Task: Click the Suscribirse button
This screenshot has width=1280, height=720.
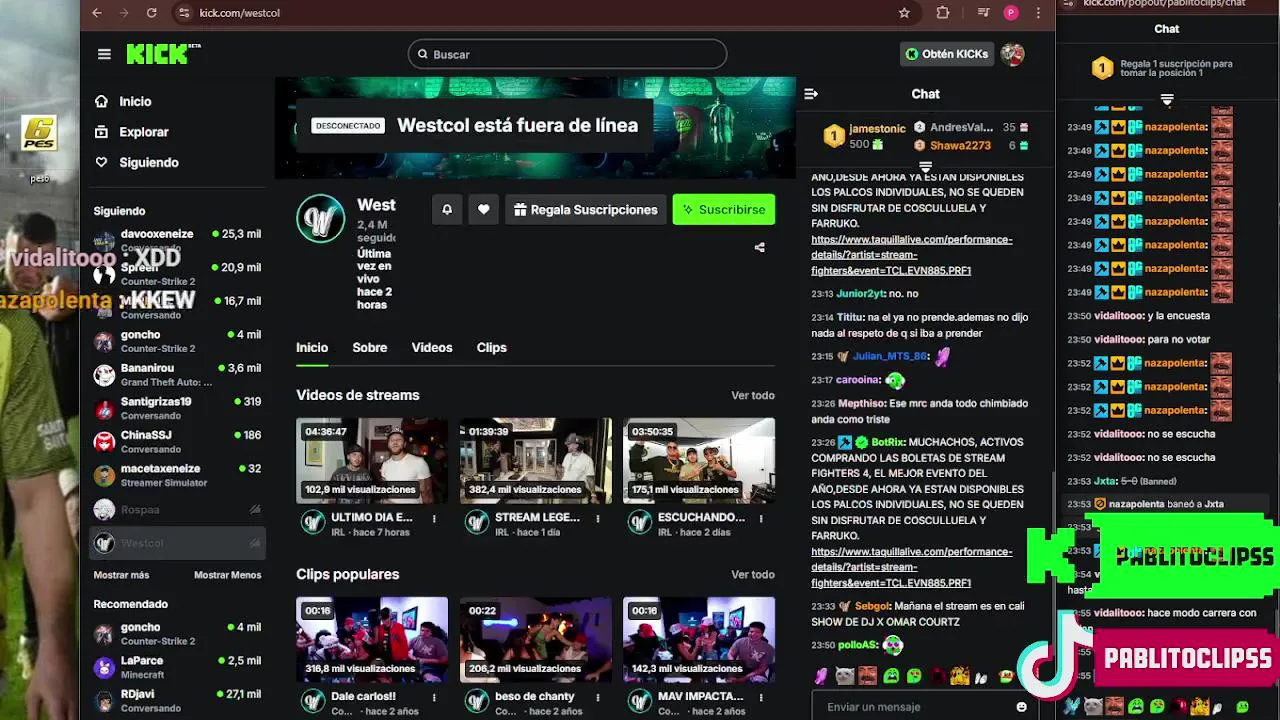Action: (x=724, y=209)
